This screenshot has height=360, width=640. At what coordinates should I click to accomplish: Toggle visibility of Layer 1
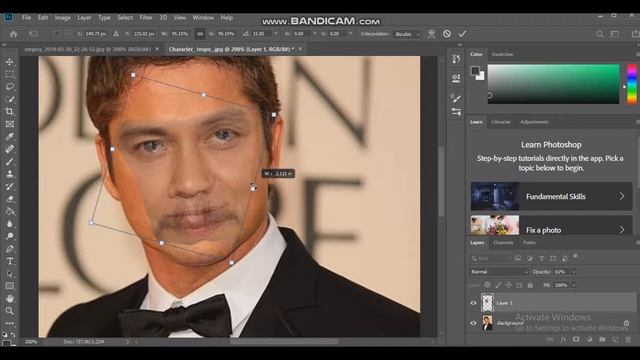[473, 303]
